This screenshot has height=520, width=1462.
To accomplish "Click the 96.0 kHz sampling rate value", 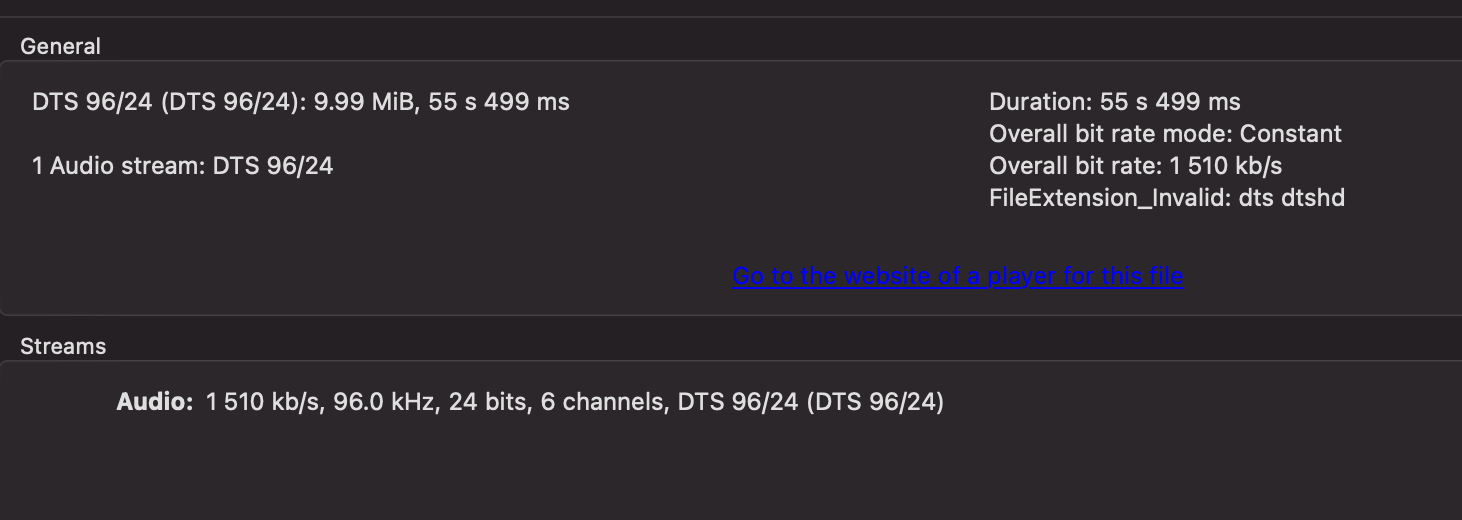I will (385, 402).
